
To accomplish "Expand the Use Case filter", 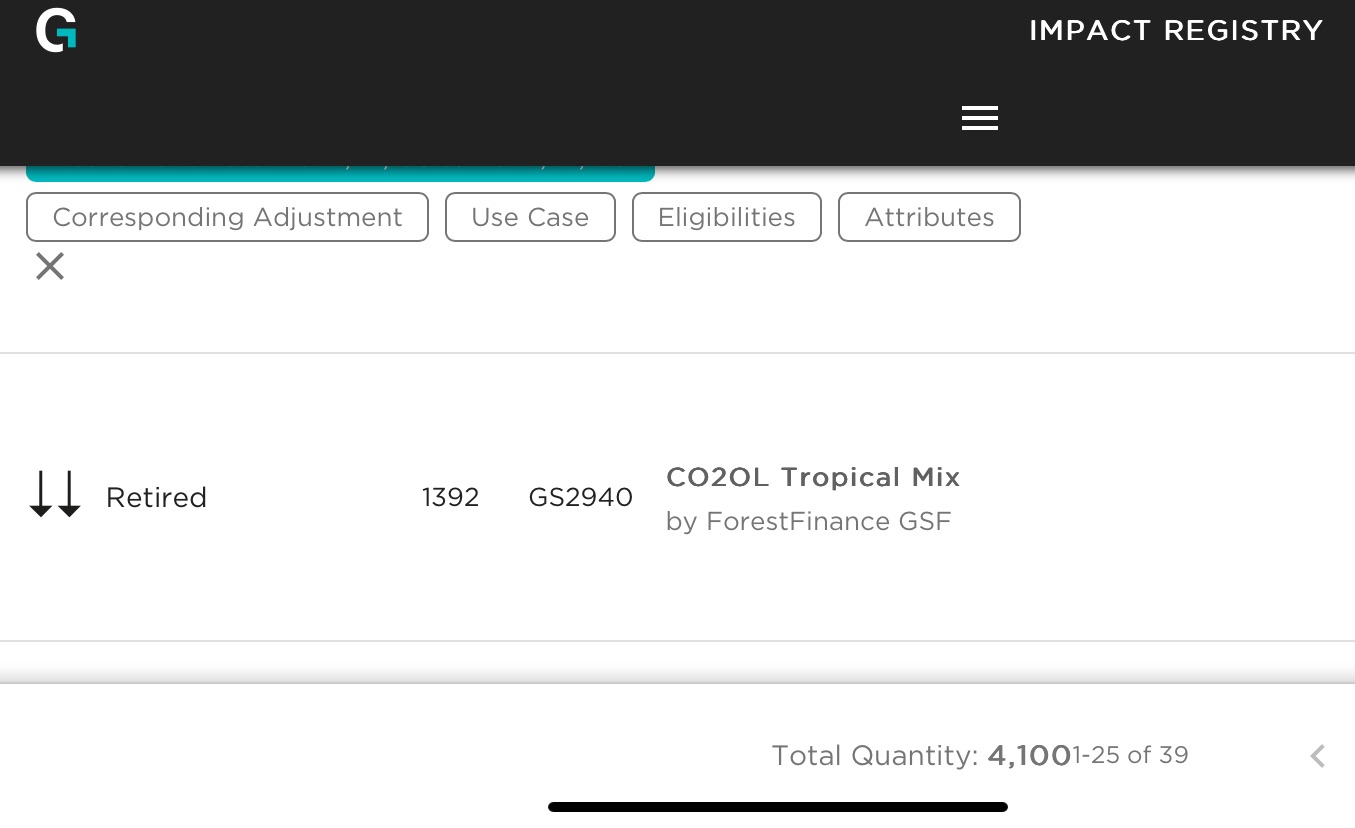I will point(530,217).
